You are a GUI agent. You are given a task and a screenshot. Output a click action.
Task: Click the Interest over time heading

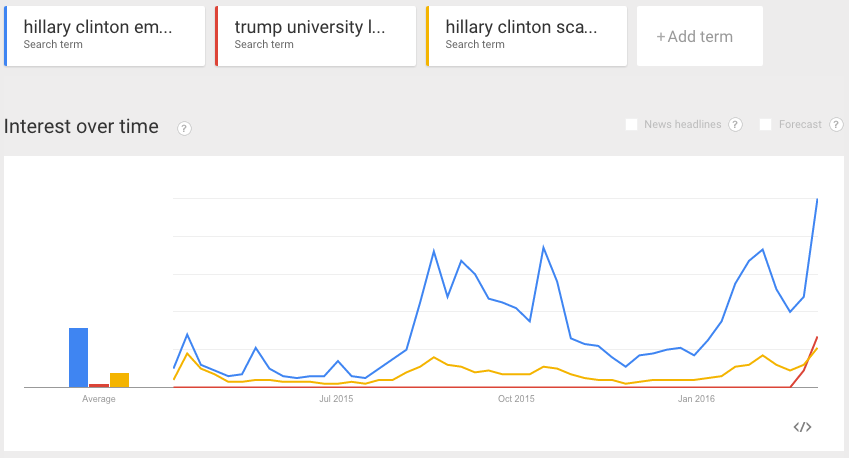click(x=81, y=126)
